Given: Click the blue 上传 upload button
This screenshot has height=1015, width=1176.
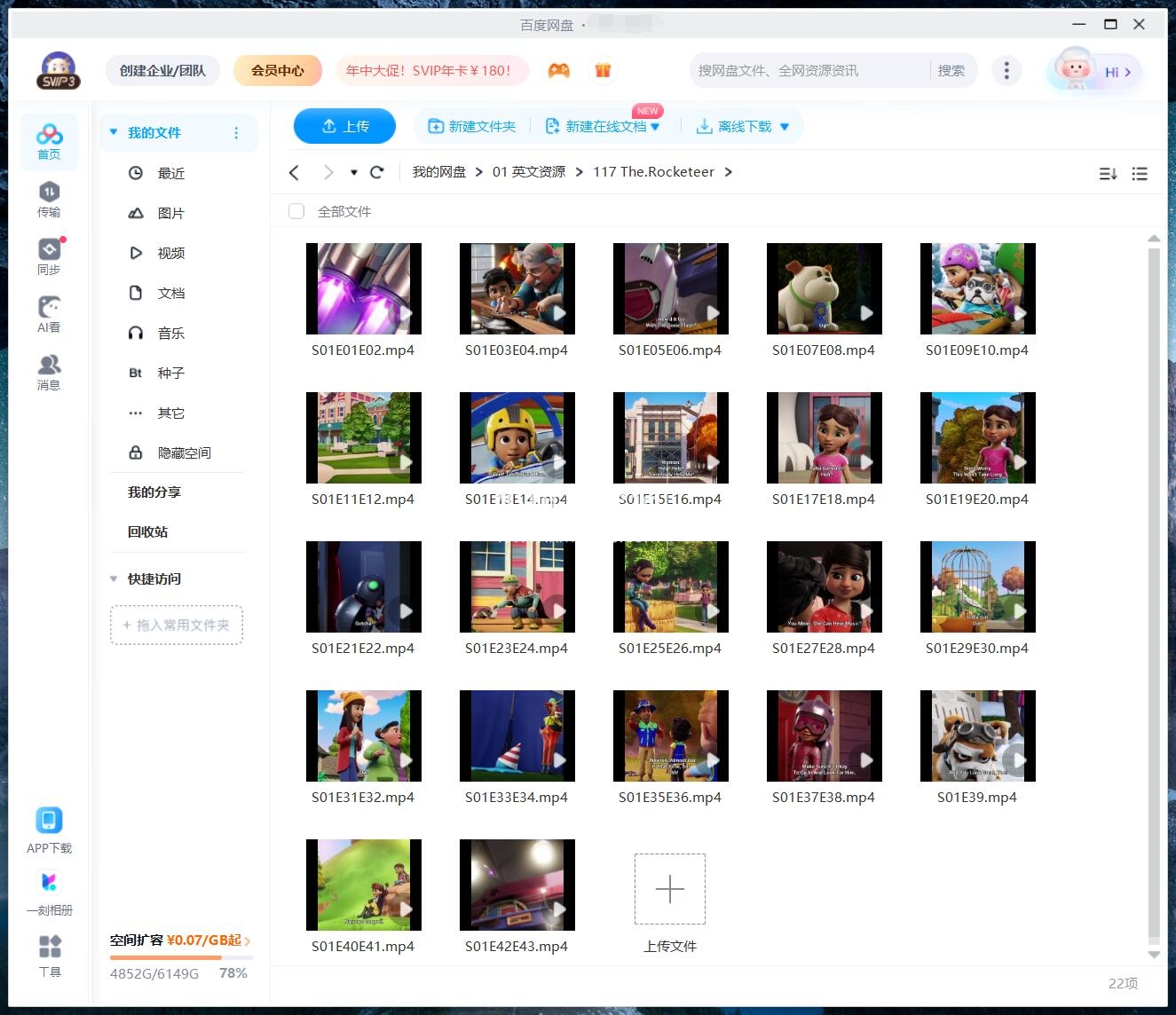Looking at the screenshot, I should point(344,126).
